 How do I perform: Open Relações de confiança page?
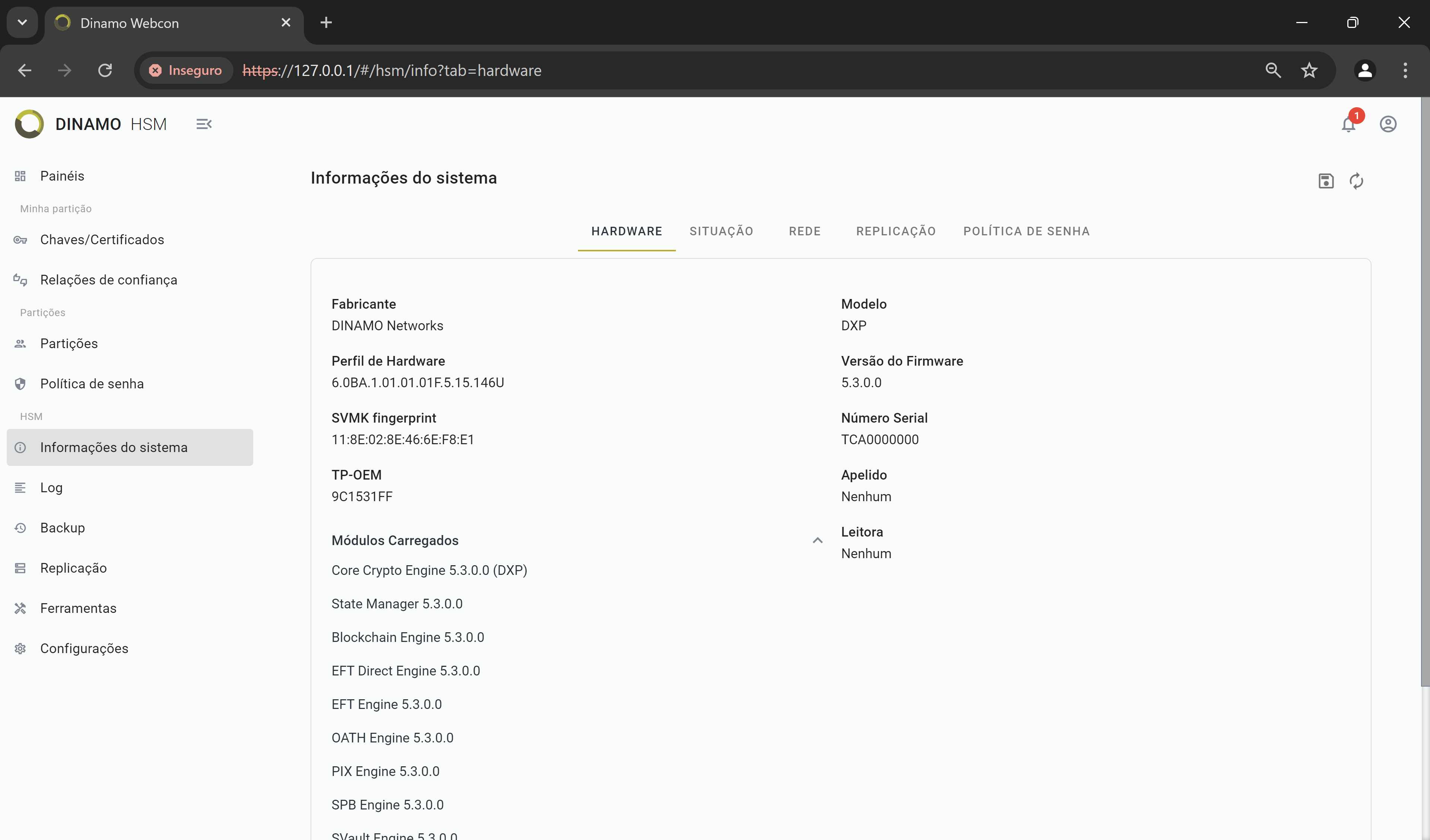[130, 280]
